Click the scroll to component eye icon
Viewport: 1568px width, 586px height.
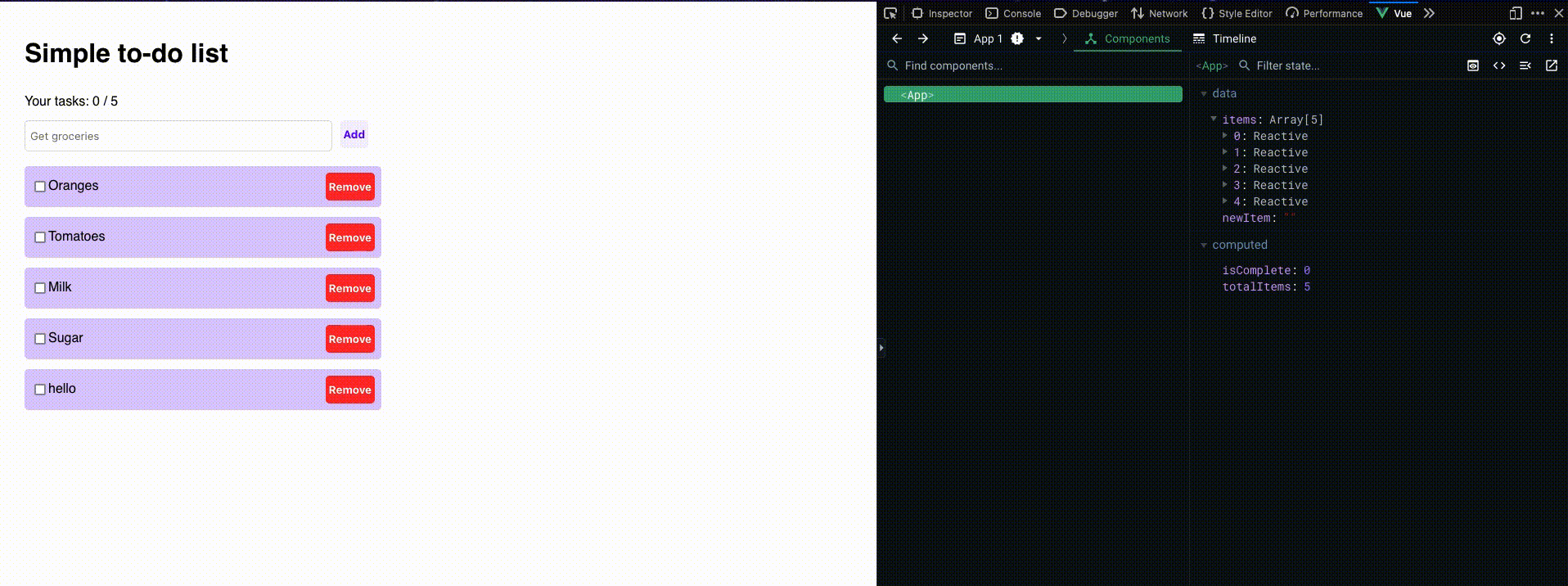(1472, 65)
